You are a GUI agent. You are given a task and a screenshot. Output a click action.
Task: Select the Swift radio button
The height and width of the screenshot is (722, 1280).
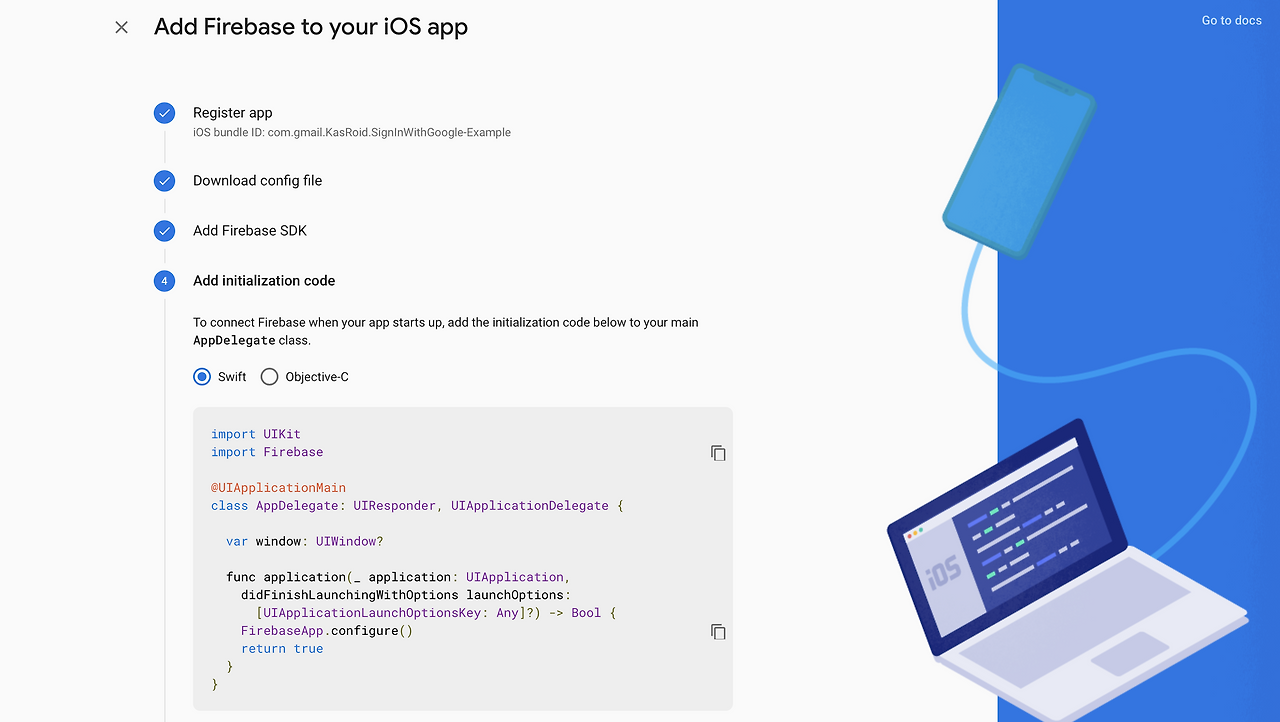pos(202,377)
